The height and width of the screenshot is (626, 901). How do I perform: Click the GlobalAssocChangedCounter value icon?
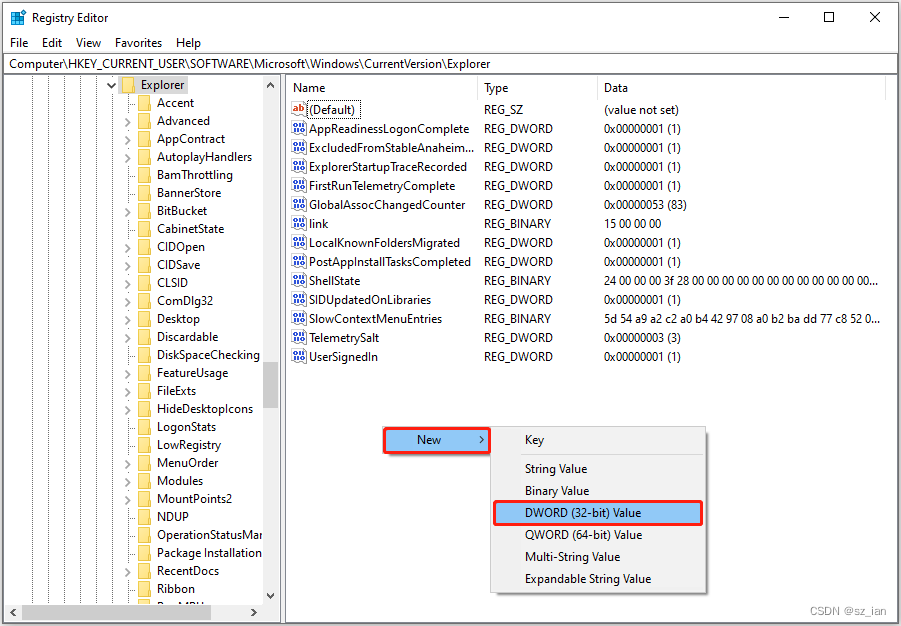(x=299, y=204)
